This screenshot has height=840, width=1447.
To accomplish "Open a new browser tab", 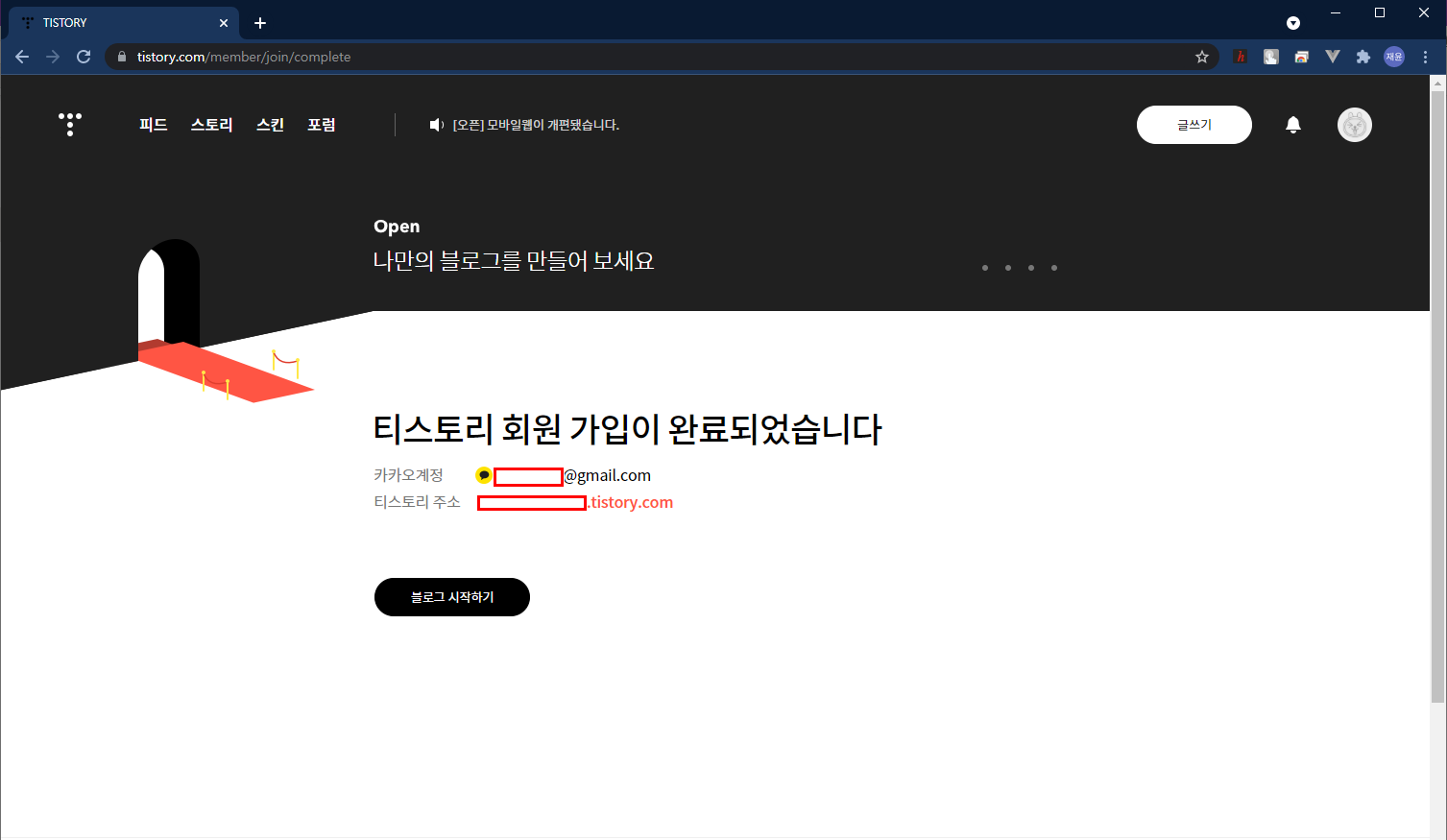I will (x=260, y=23).
